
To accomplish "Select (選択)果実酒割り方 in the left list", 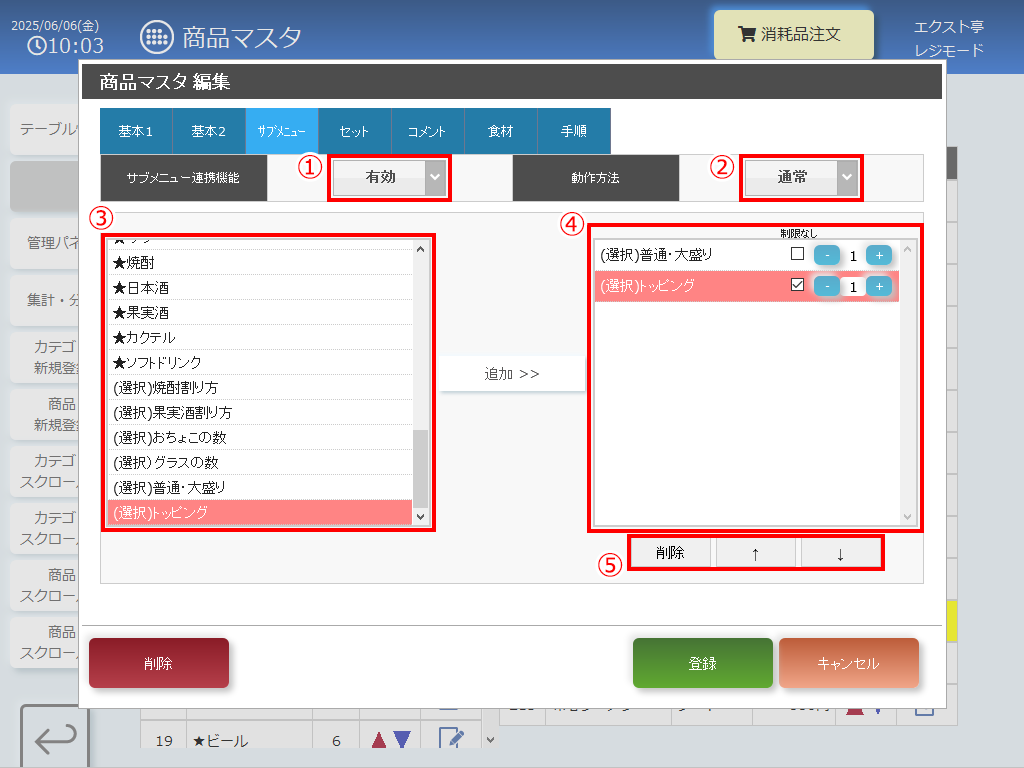I will pos(260,412).
